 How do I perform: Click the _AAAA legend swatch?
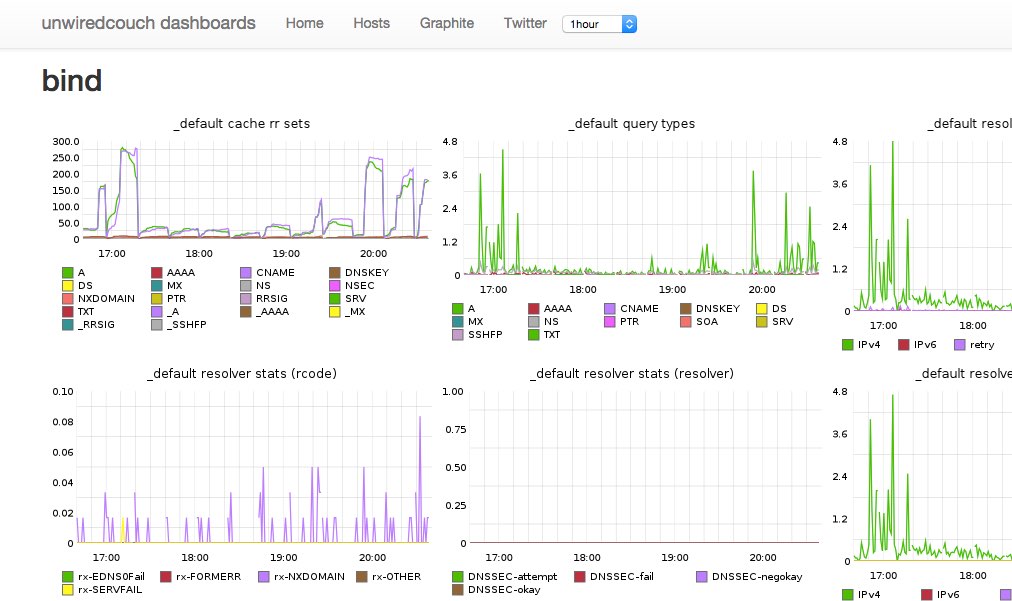pos(246,311)
